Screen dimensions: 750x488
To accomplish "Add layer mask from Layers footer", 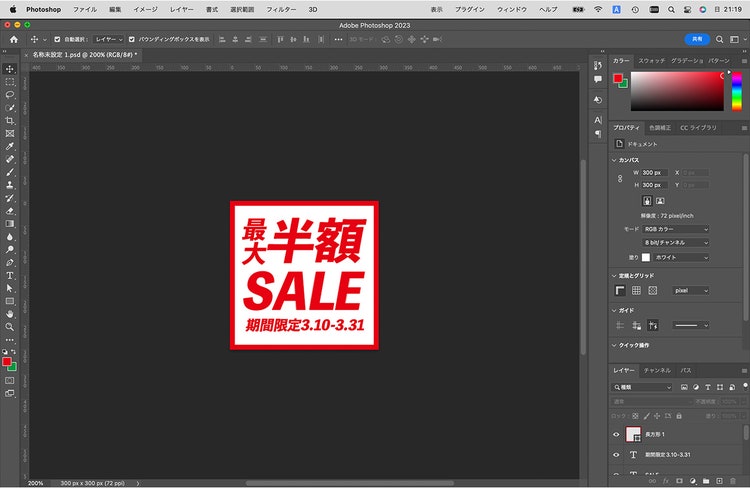I will (679, 481).
